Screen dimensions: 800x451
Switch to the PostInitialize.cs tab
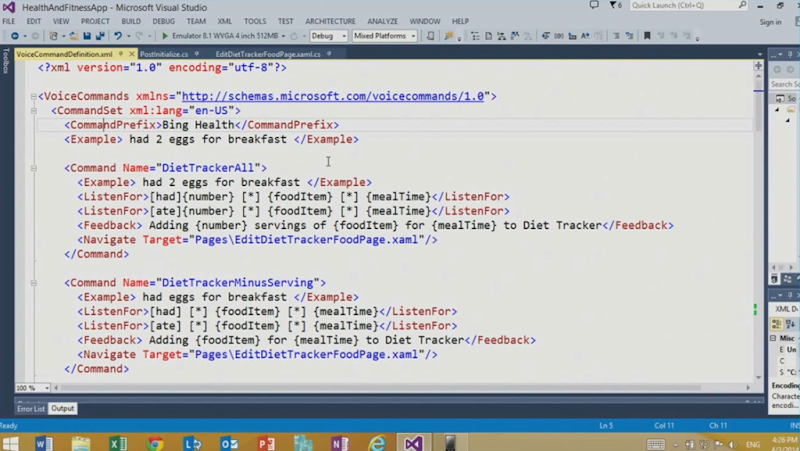(164, 54)
